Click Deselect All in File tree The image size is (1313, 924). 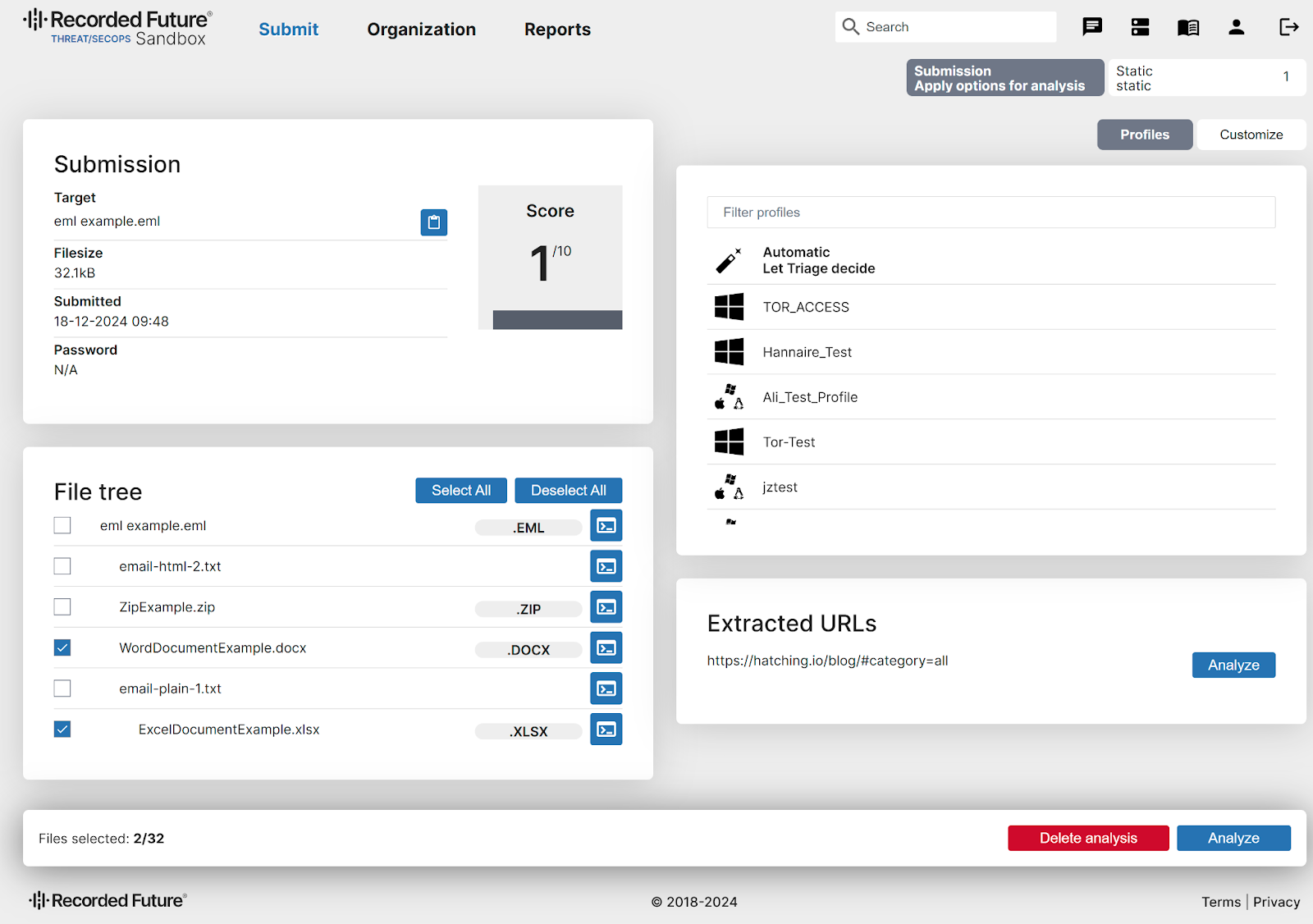tap(568, 491)
